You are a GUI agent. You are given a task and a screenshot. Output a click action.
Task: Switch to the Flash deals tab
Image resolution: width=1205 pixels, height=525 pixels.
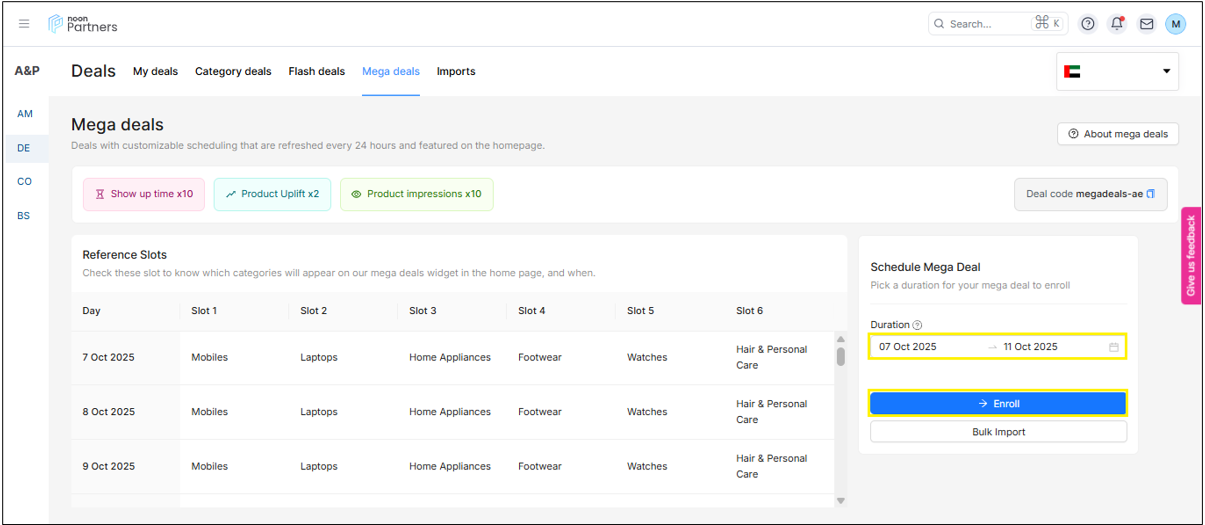tap(316, 72)
